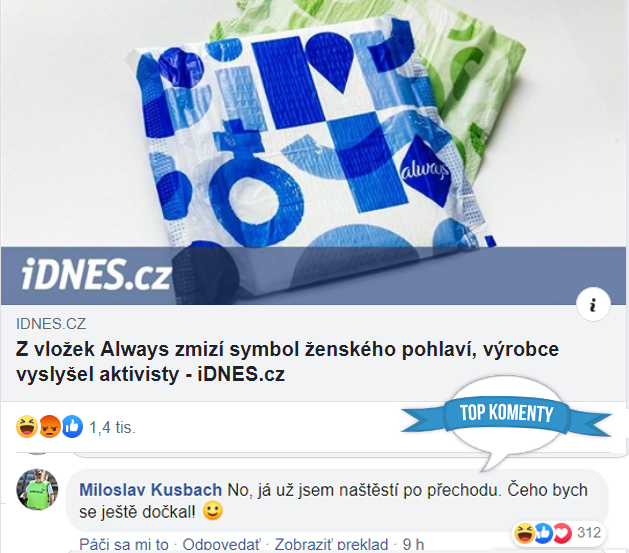
Task: Click 'Zobraziť preklad' translation link
Action: [331, 545]
